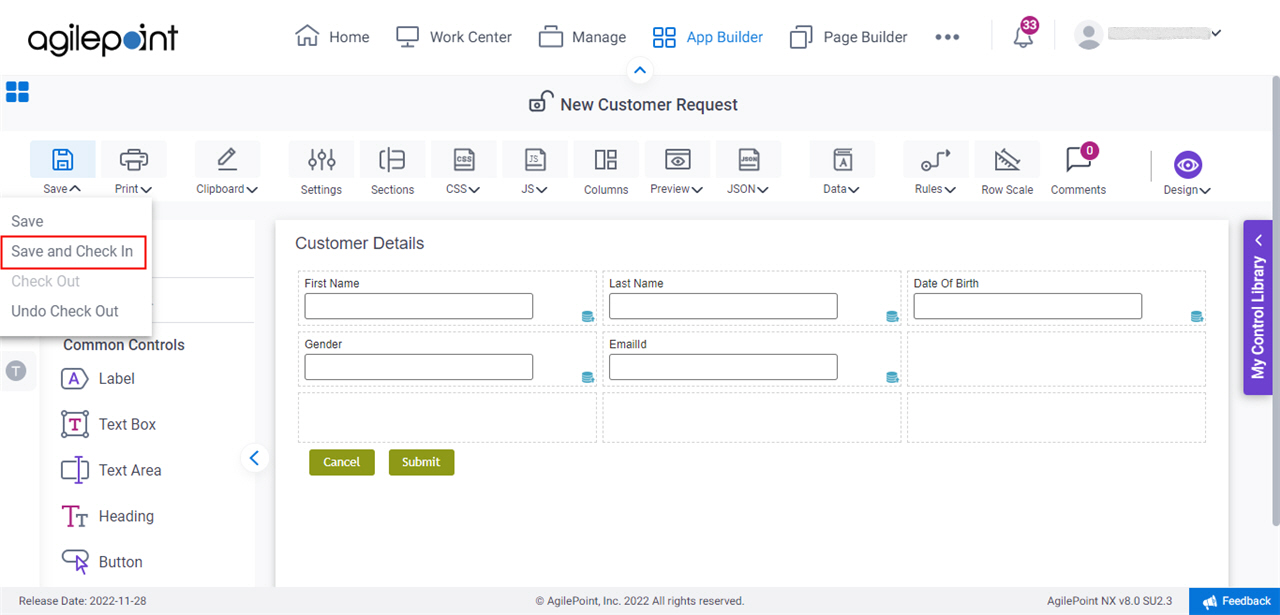The width and height of the screenshot is (1280, 615).
Task: Click the Common Controls heading
Action: (124, 345)
